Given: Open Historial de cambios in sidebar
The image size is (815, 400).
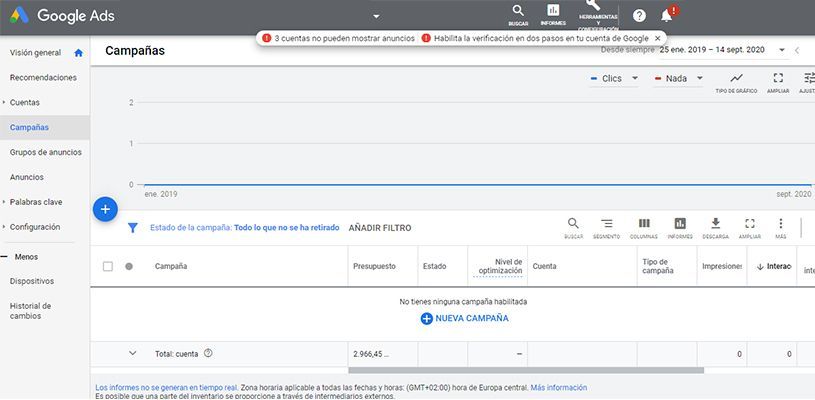Looking at the screenshot, I should [x=30, y=311].
